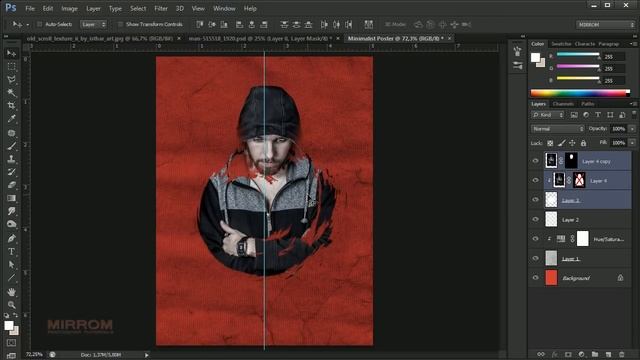Click the toolbar foreground color swatch
The height and width of the screenshot is (360, 640).
click(x=9, y=325)
